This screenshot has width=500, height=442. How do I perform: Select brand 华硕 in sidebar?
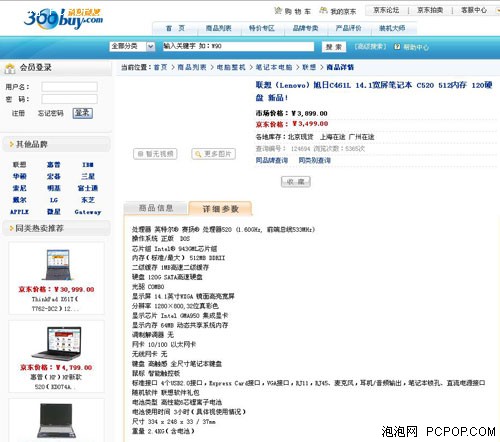(x=19, y=176)
